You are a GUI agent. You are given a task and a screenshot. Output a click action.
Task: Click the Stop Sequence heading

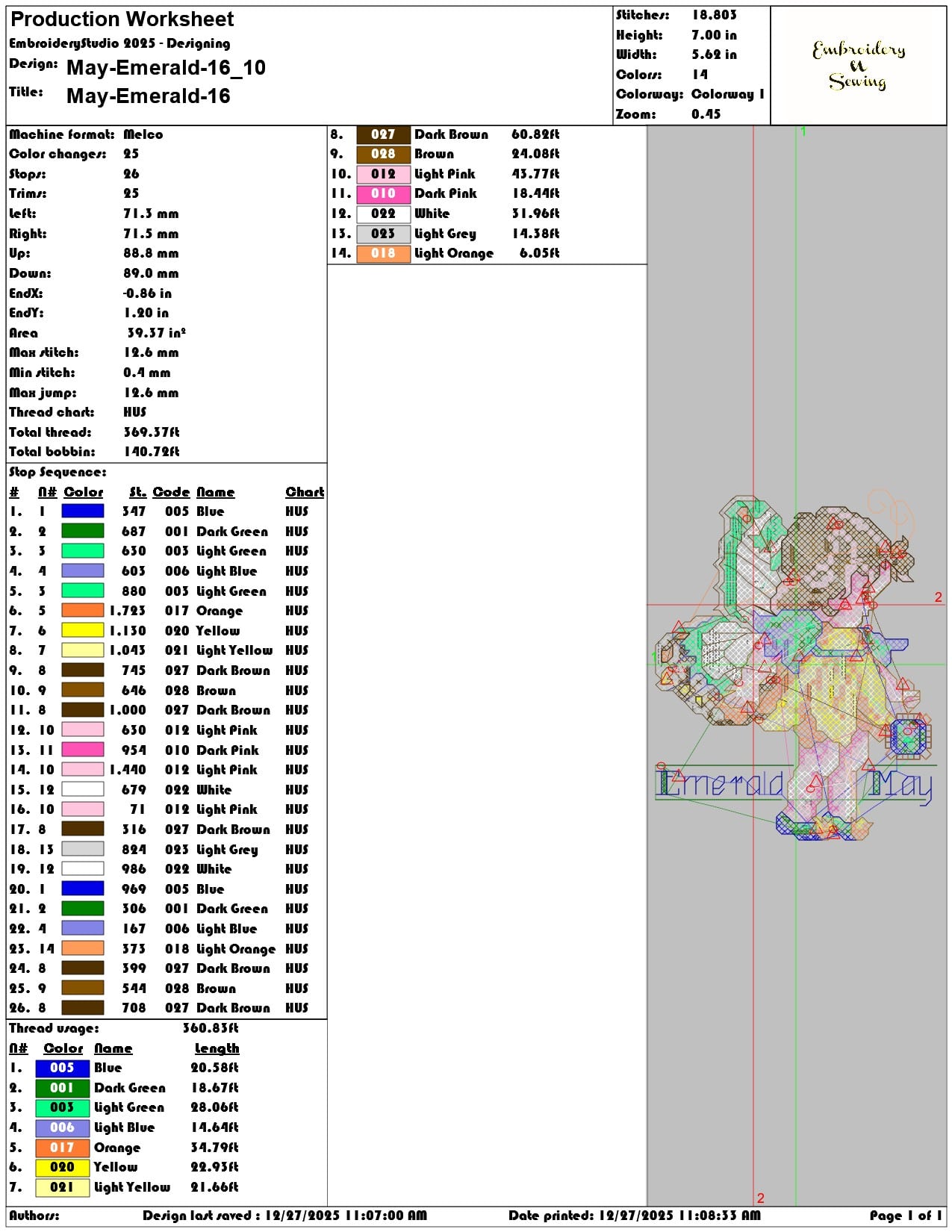(x=57, y=472)
